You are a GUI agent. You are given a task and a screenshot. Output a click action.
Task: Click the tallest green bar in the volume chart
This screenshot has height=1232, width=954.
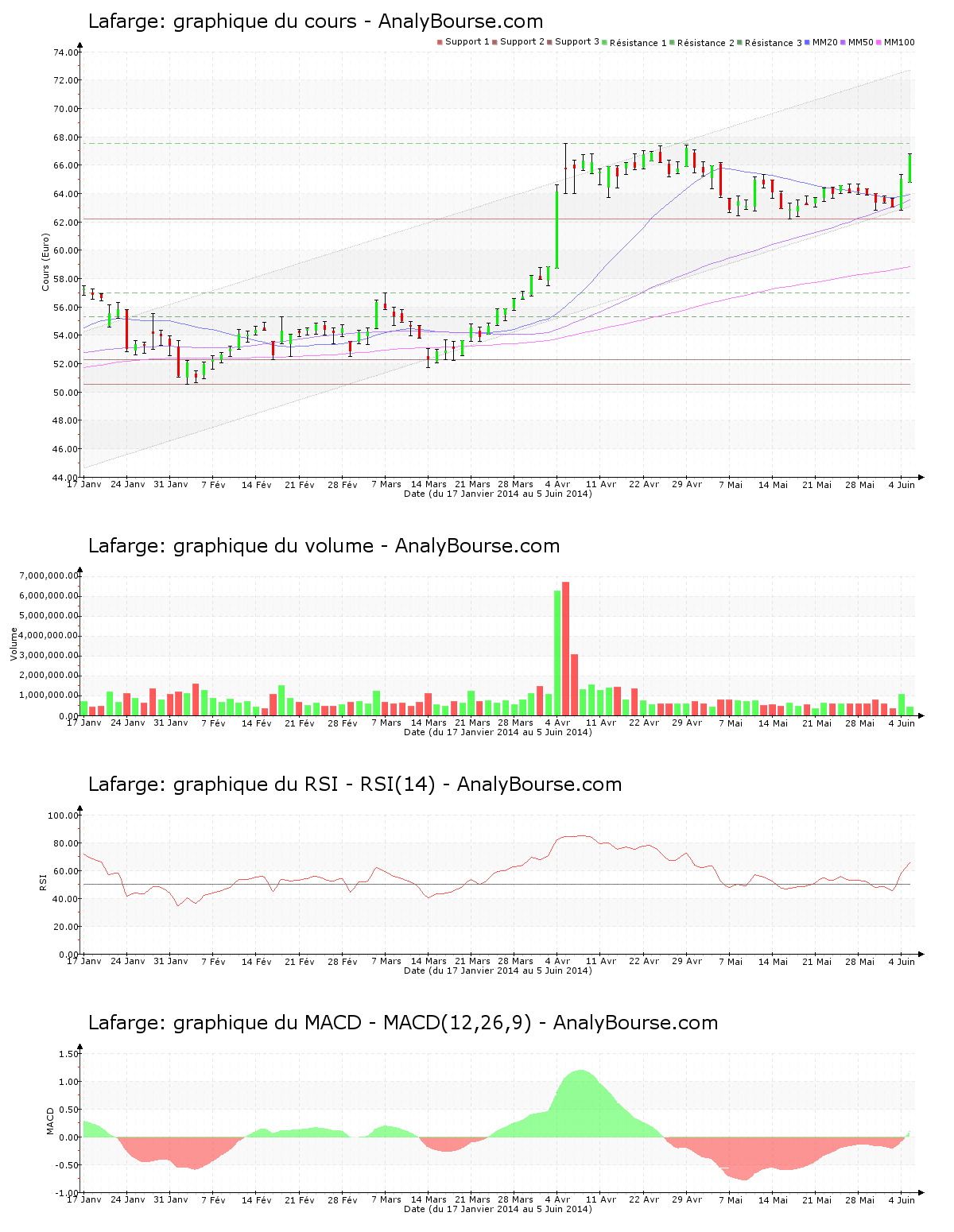(557, 653)
